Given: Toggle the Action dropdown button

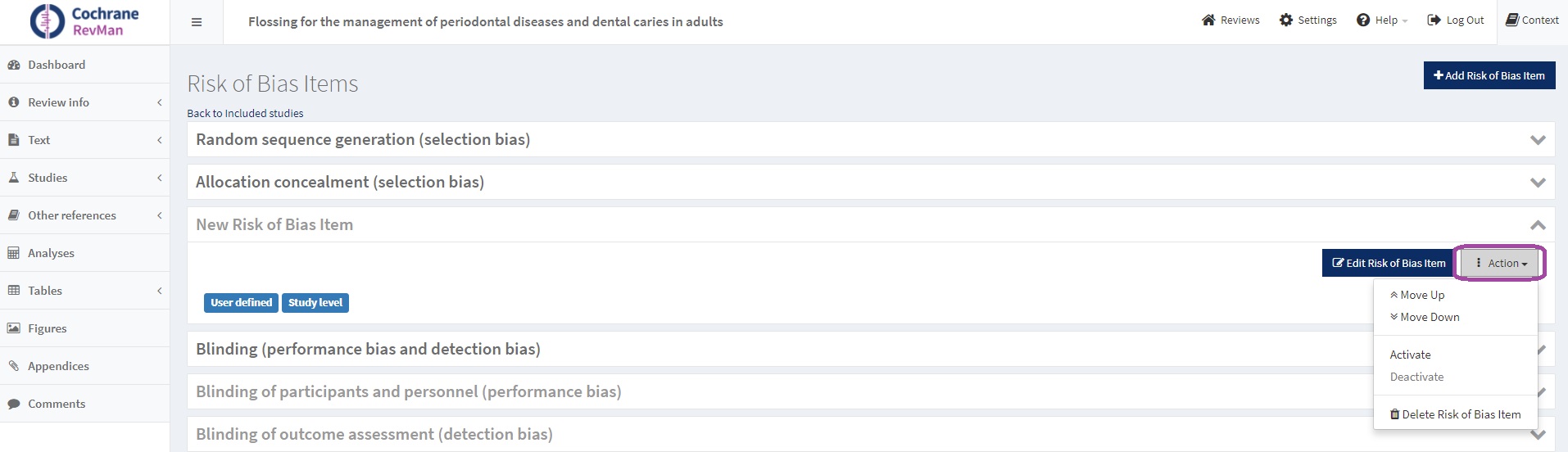Looking at the screenshot, I should click(x=1502, y=264).
